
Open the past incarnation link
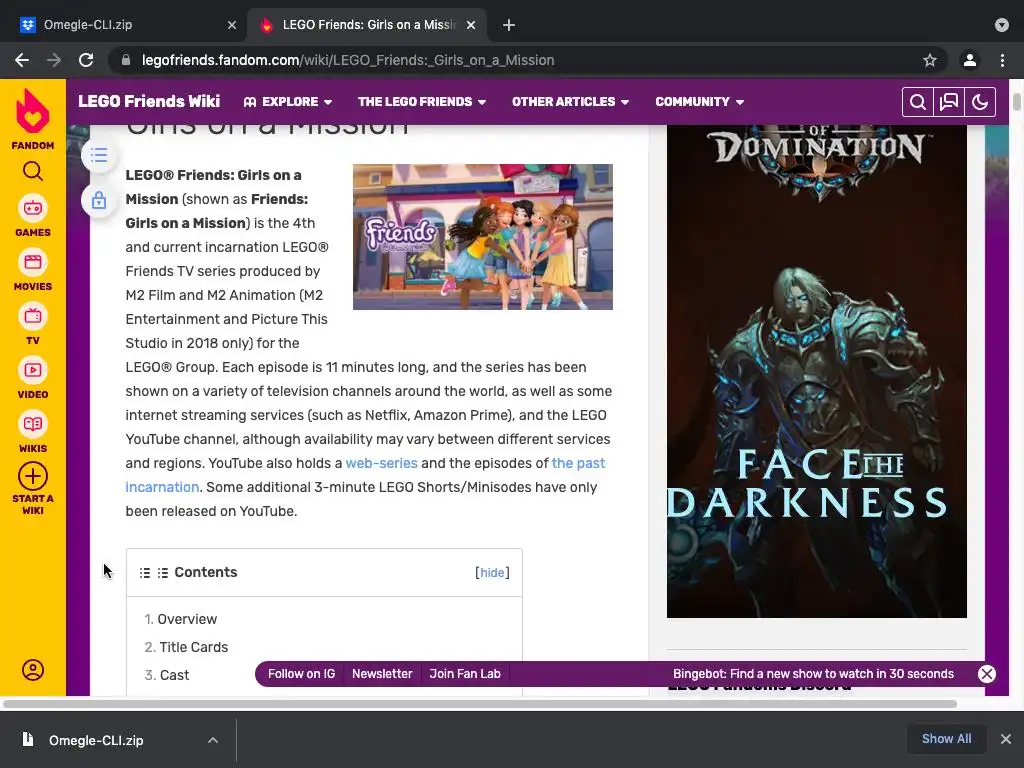(x=579, y=463)
